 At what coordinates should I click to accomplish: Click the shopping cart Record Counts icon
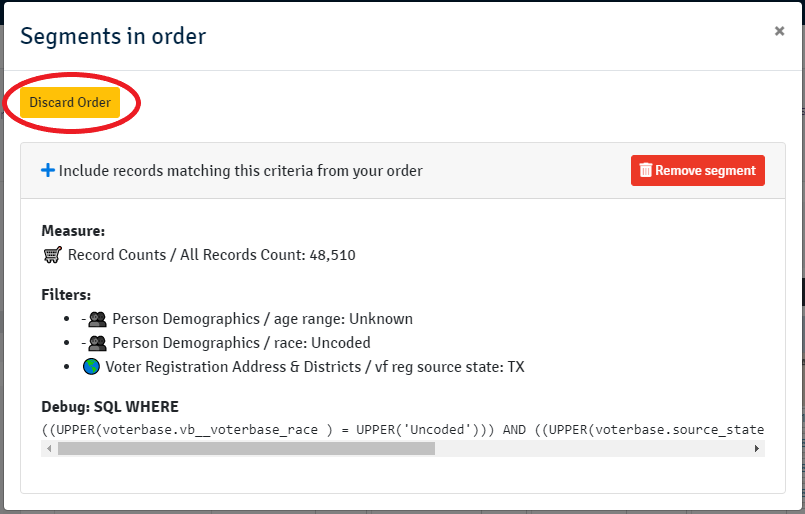[x=52, y=255]
